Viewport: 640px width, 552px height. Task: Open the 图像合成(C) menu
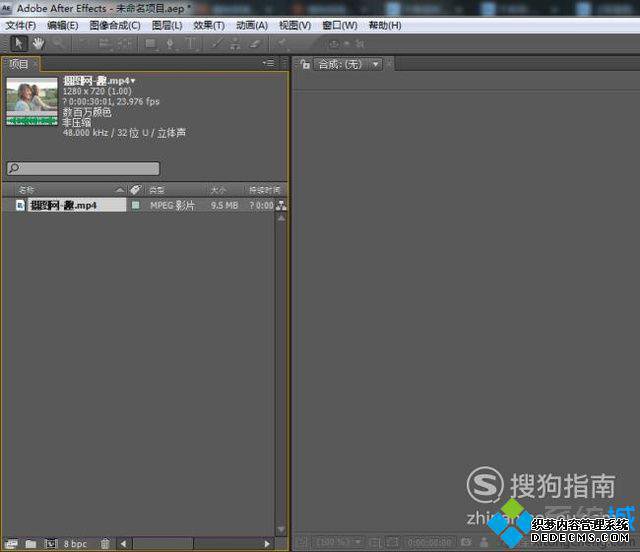115,25
